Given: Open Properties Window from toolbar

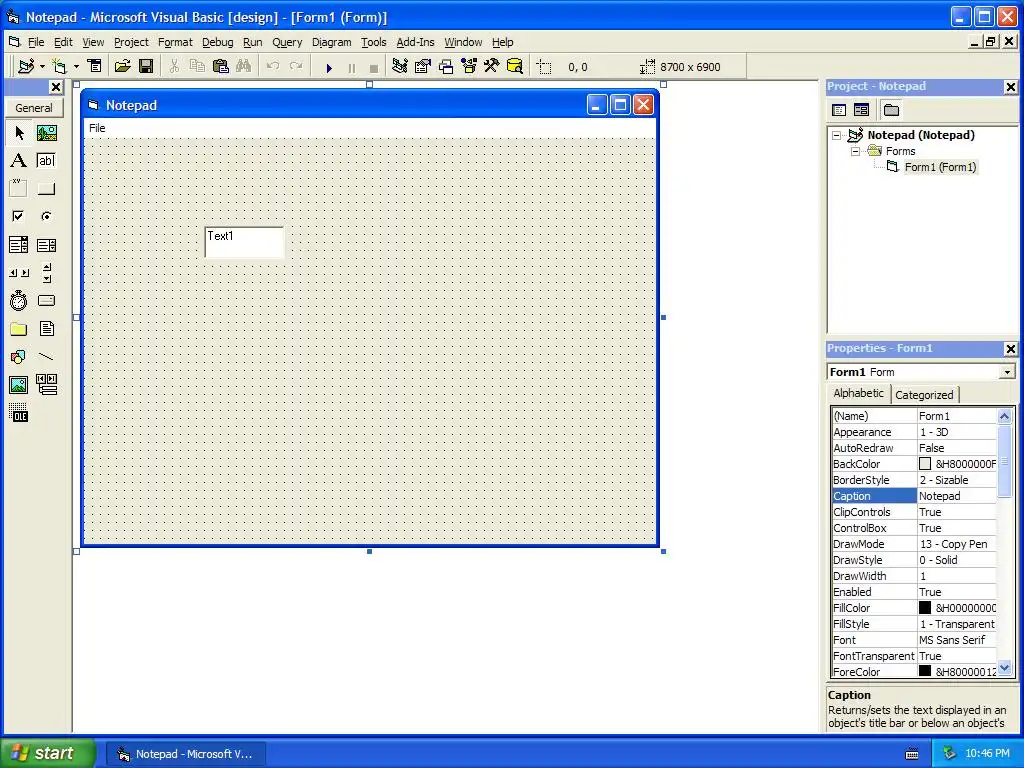Looking at the screenshot, I should (x=423, y=67).
